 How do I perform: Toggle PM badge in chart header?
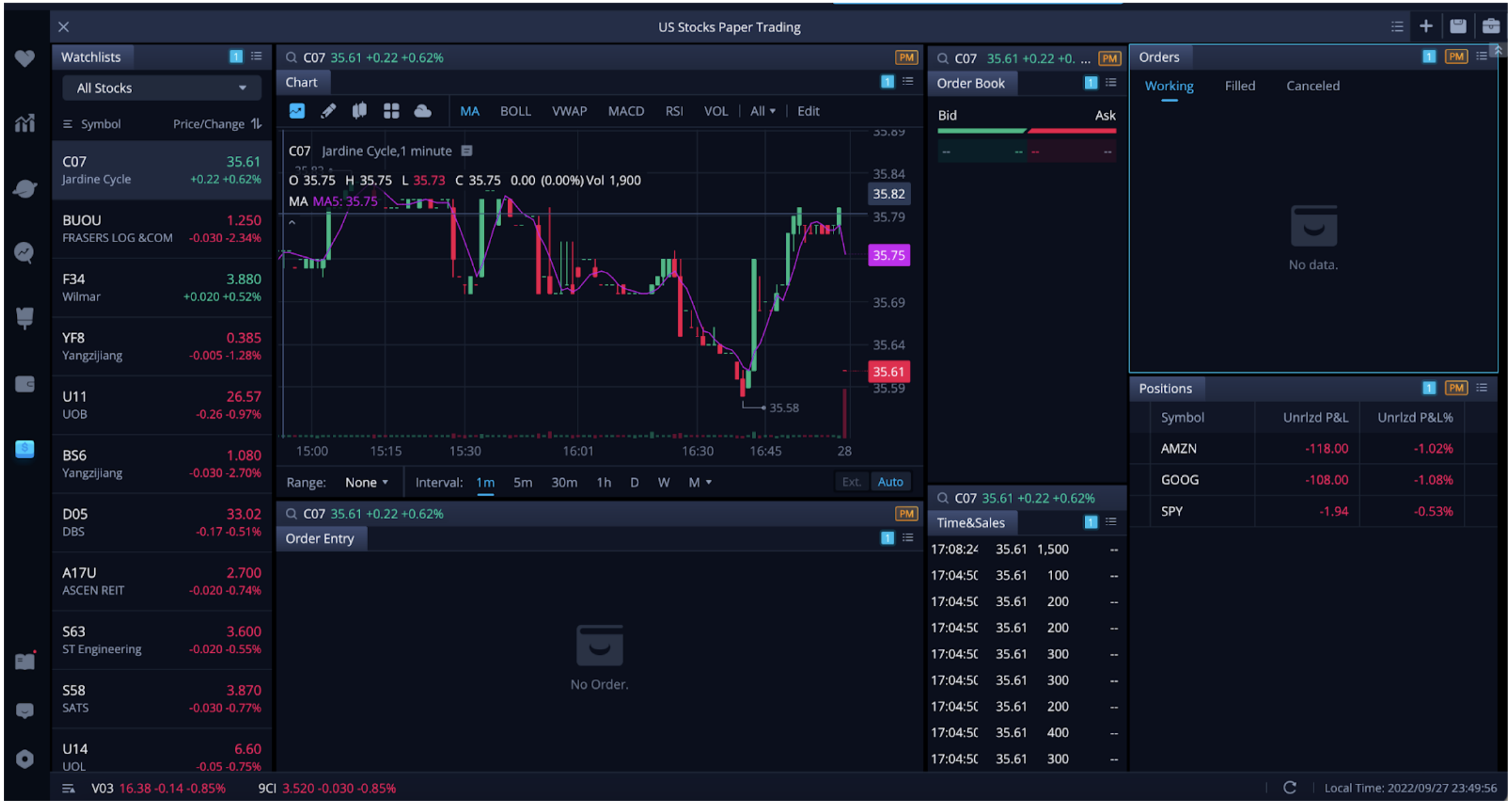[x=906, y=58]
